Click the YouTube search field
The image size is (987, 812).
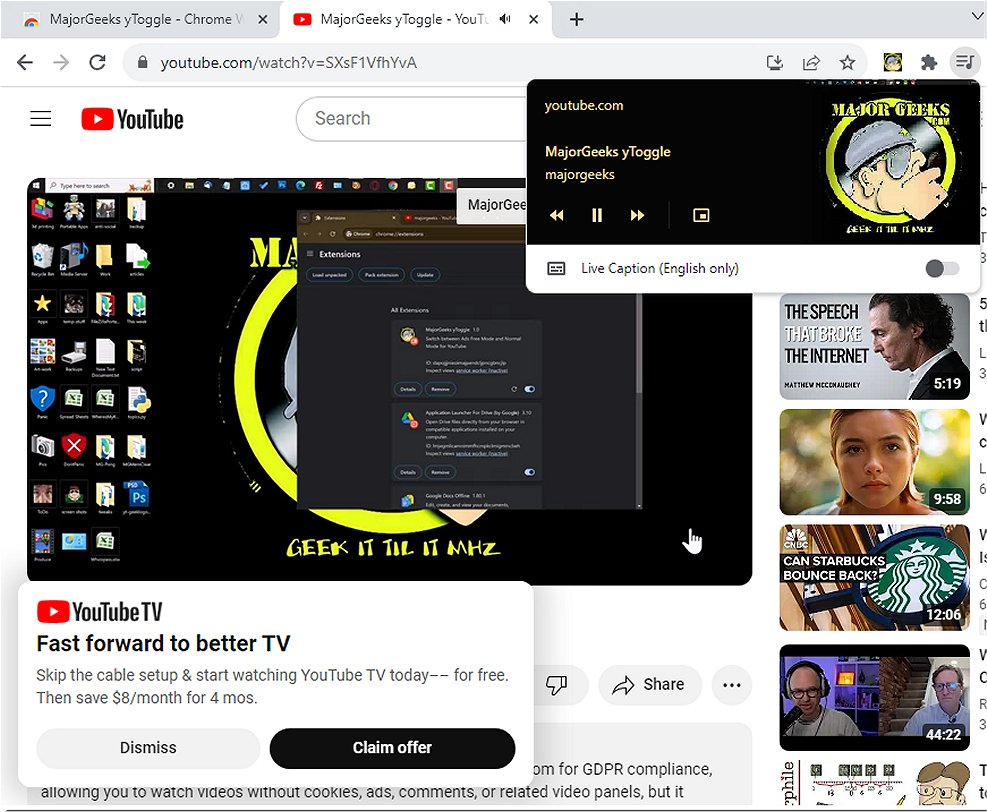pyautogui.click(x=410, y=119)
